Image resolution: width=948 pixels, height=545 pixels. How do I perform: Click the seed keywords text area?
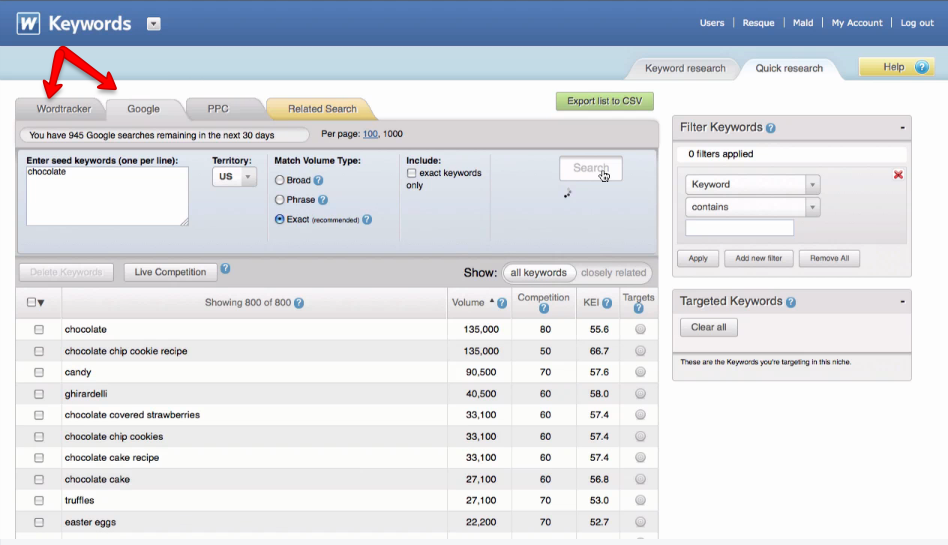[107, 196]
